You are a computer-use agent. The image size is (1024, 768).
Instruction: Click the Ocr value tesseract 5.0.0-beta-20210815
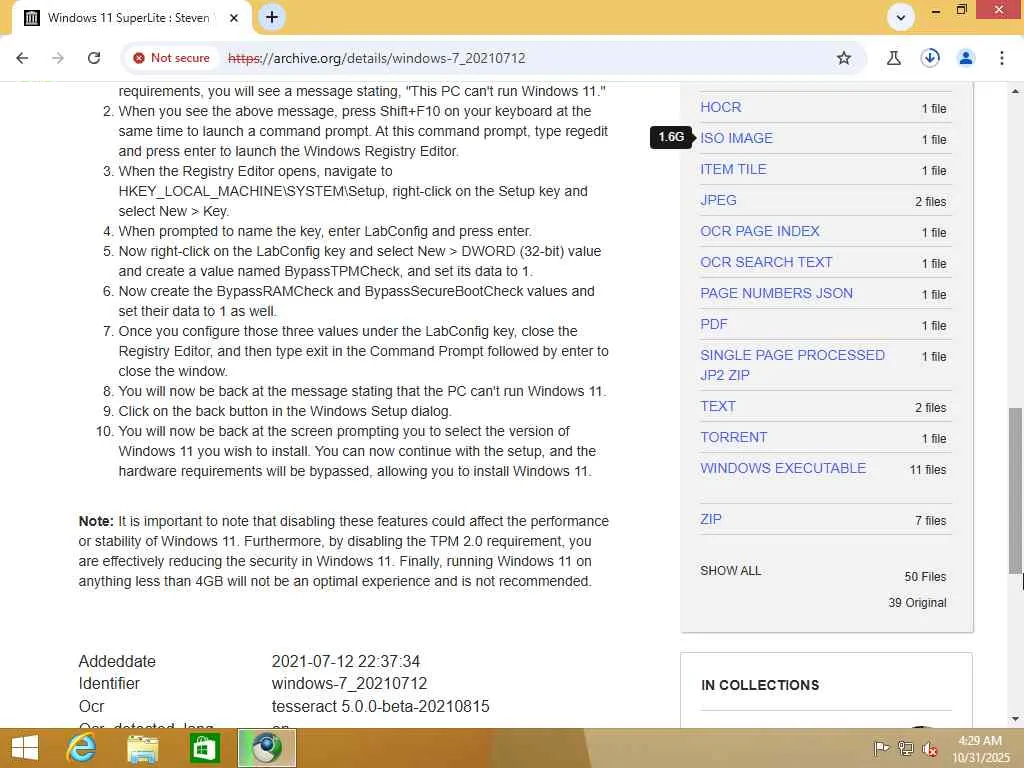[380, 707]
